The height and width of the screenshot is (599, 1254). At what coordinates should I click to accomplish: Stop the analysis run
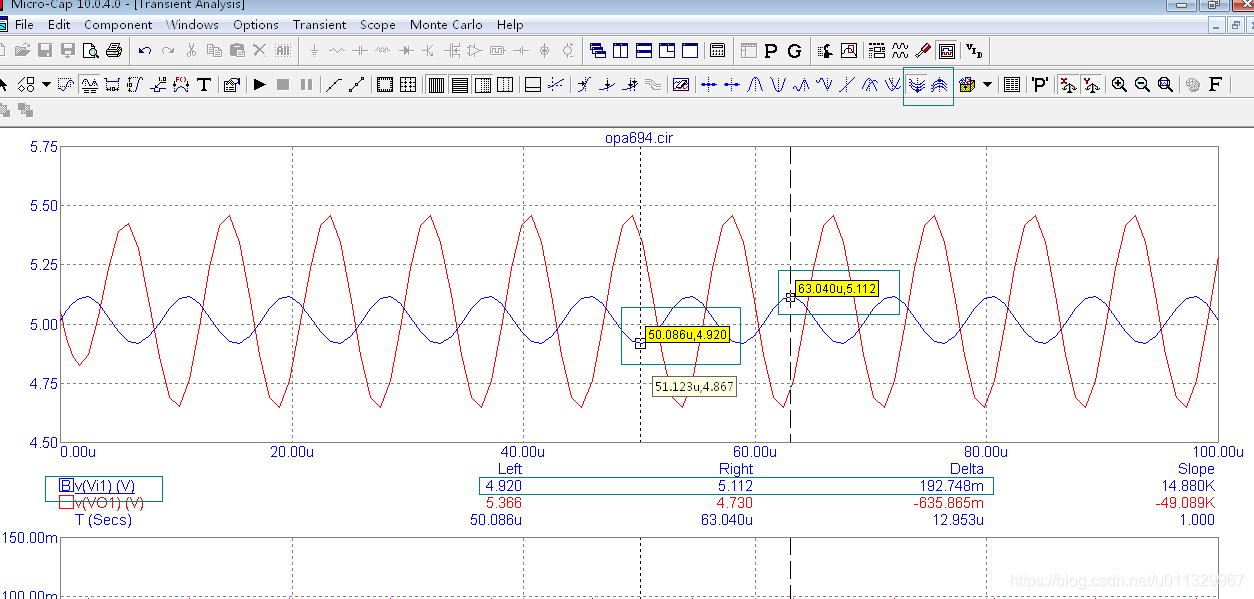click(283, 85)
